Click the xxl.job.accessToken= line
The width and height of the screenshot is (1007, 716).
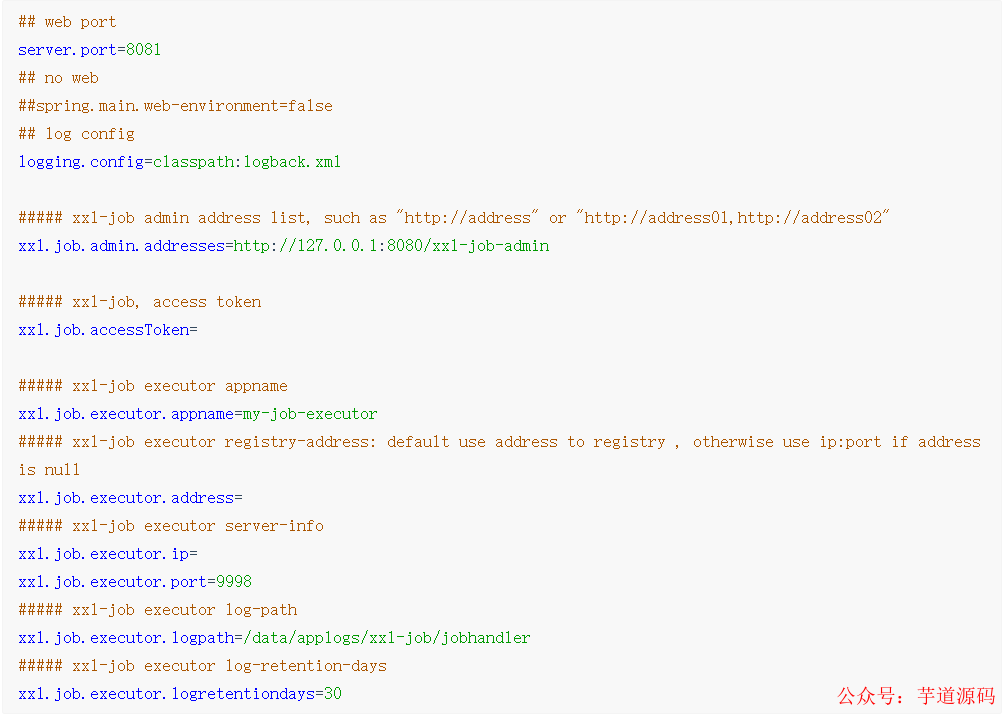(x=108, y=330)
